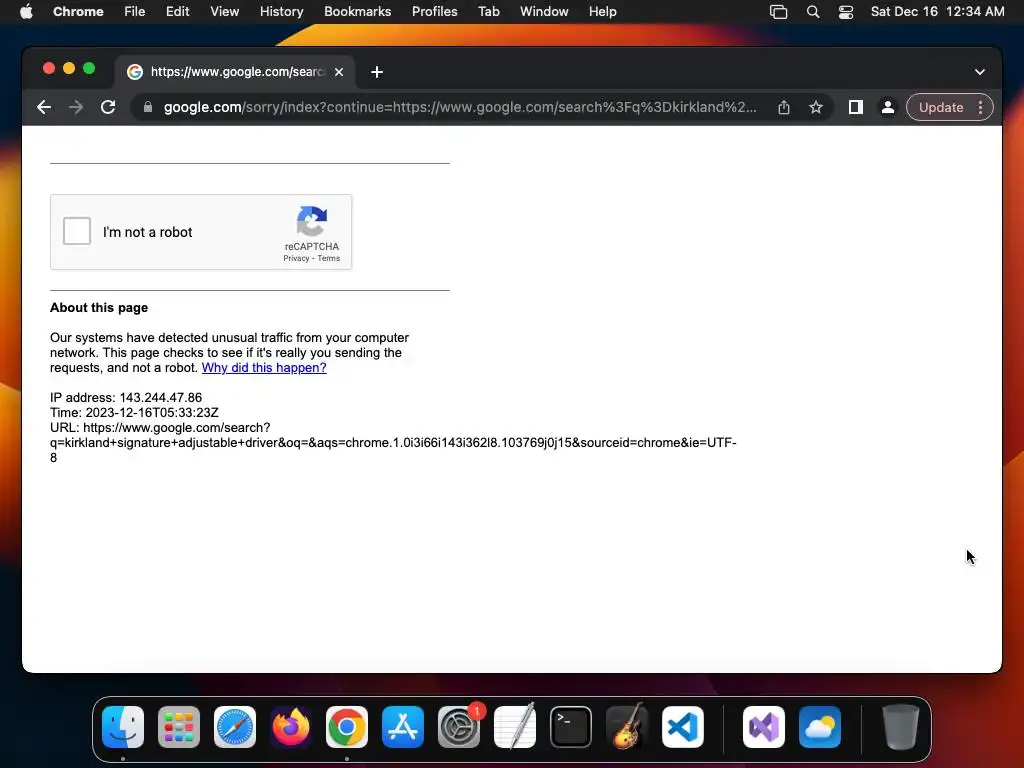This screenshot has width=1024, height=768.
Task: Click the About this page heading
Action: point(99,308)
